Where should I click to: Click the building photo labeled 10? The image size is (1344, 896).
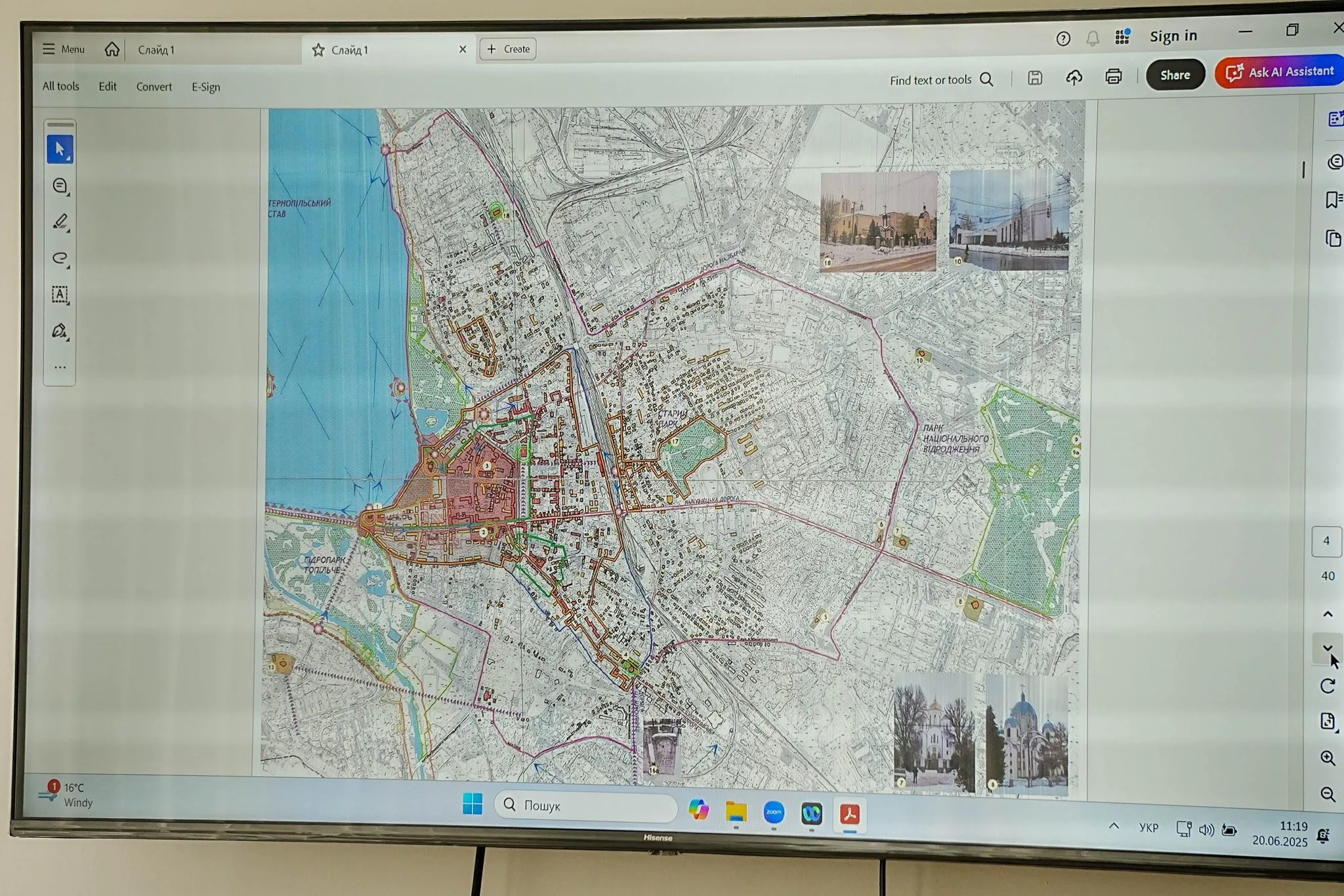[x=1009, y=220]
